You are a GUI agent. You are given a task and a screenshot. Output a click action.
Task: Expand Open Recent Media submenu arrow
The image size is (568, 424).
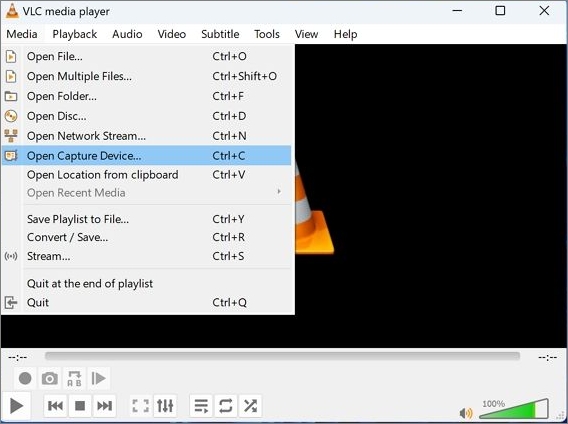click(279, 192)
